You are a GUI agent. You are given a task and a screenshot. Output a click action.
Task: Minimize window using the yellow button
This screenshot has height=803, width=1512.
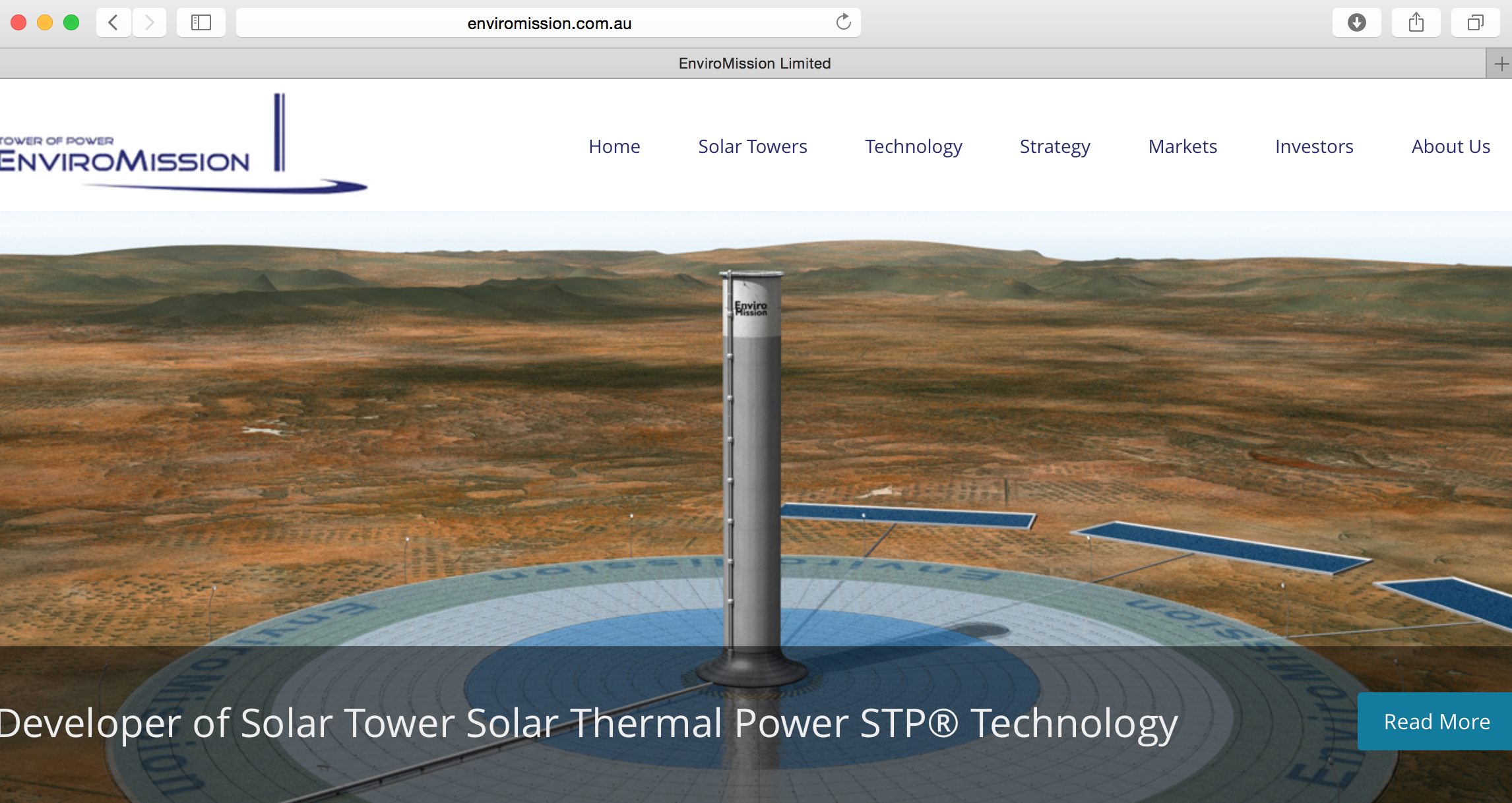[45, 23]
